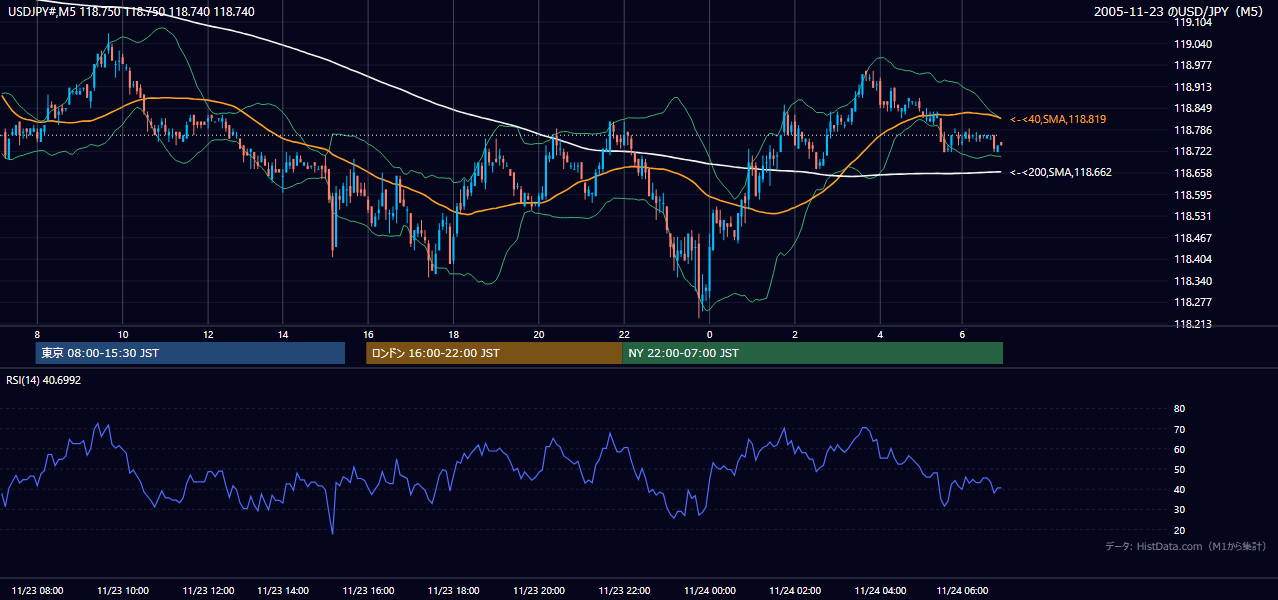Click time label 11/23 16:00
Screen dimensions: 1278x600
pyautogui.click(x=368, y=591)
